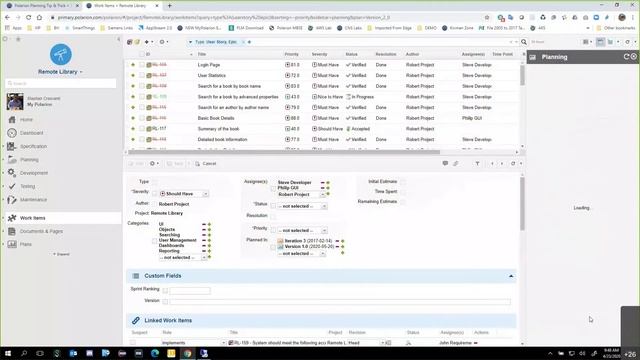The height and width of the screenshot is (360, 640).
Task: Sort by the Priority column header
Action: (x=291, y=54)
